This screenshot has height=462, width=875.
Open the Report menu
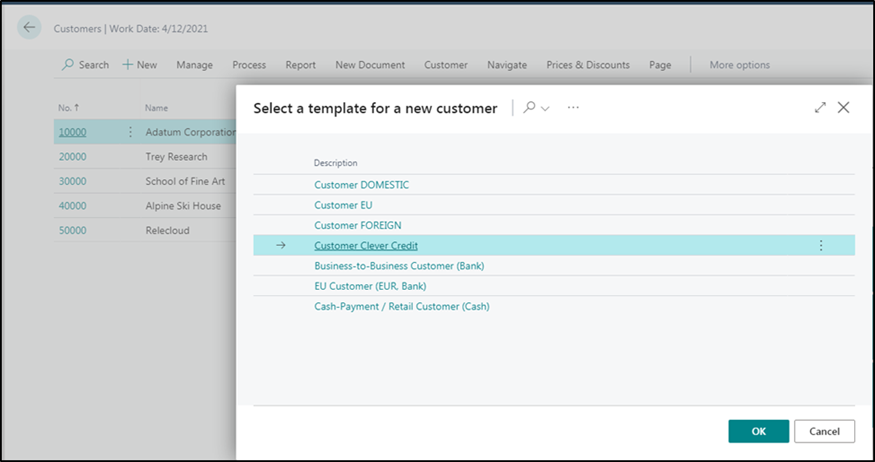301,65
